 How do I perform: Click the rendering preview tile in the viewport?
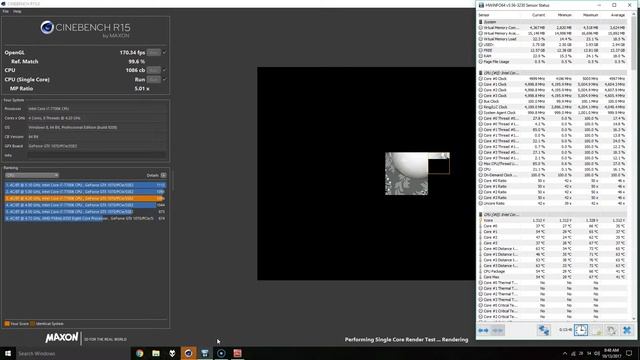pyautogui.click(x=417, y=173)
